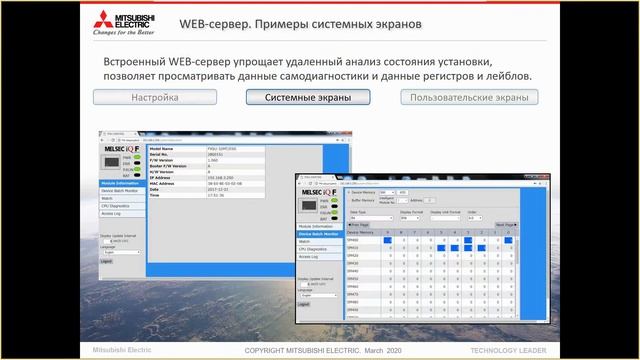Click black ERR indicator in Device Batch Monitor window
The height and width of the screenshot is (360, 640).
click(335, 207)
